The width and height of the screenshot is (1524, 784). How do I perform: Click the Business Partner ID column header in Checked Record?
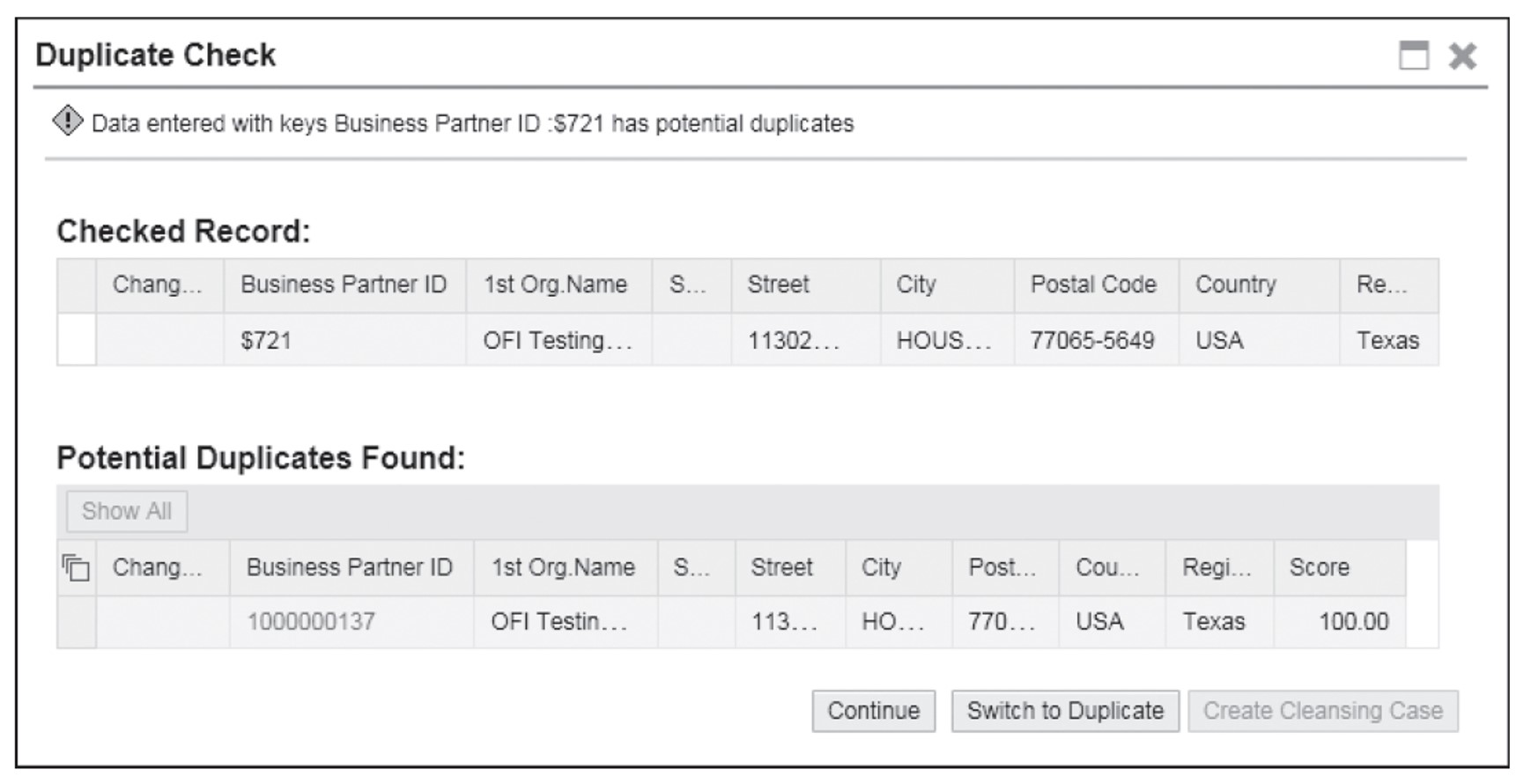[x=344, y=285]
